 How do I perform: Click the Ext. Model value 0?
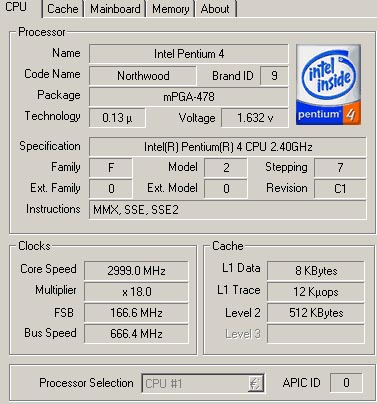226,189
